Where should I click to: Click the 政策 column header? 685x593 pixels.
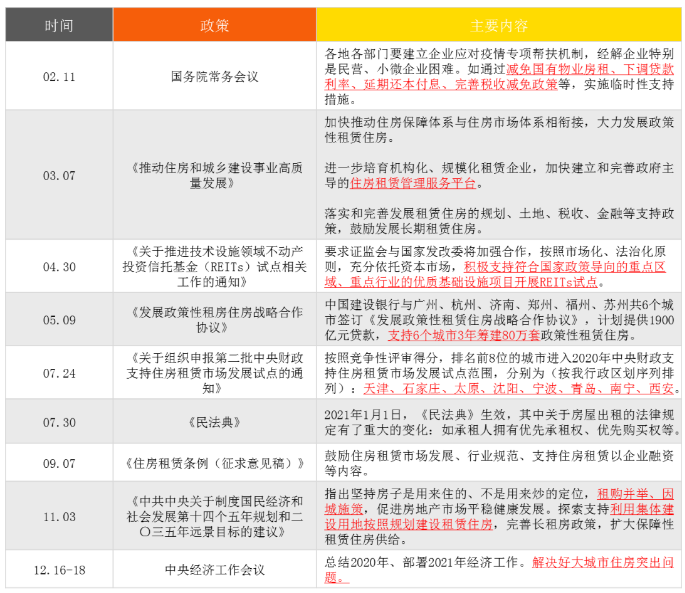coord(216,24)
